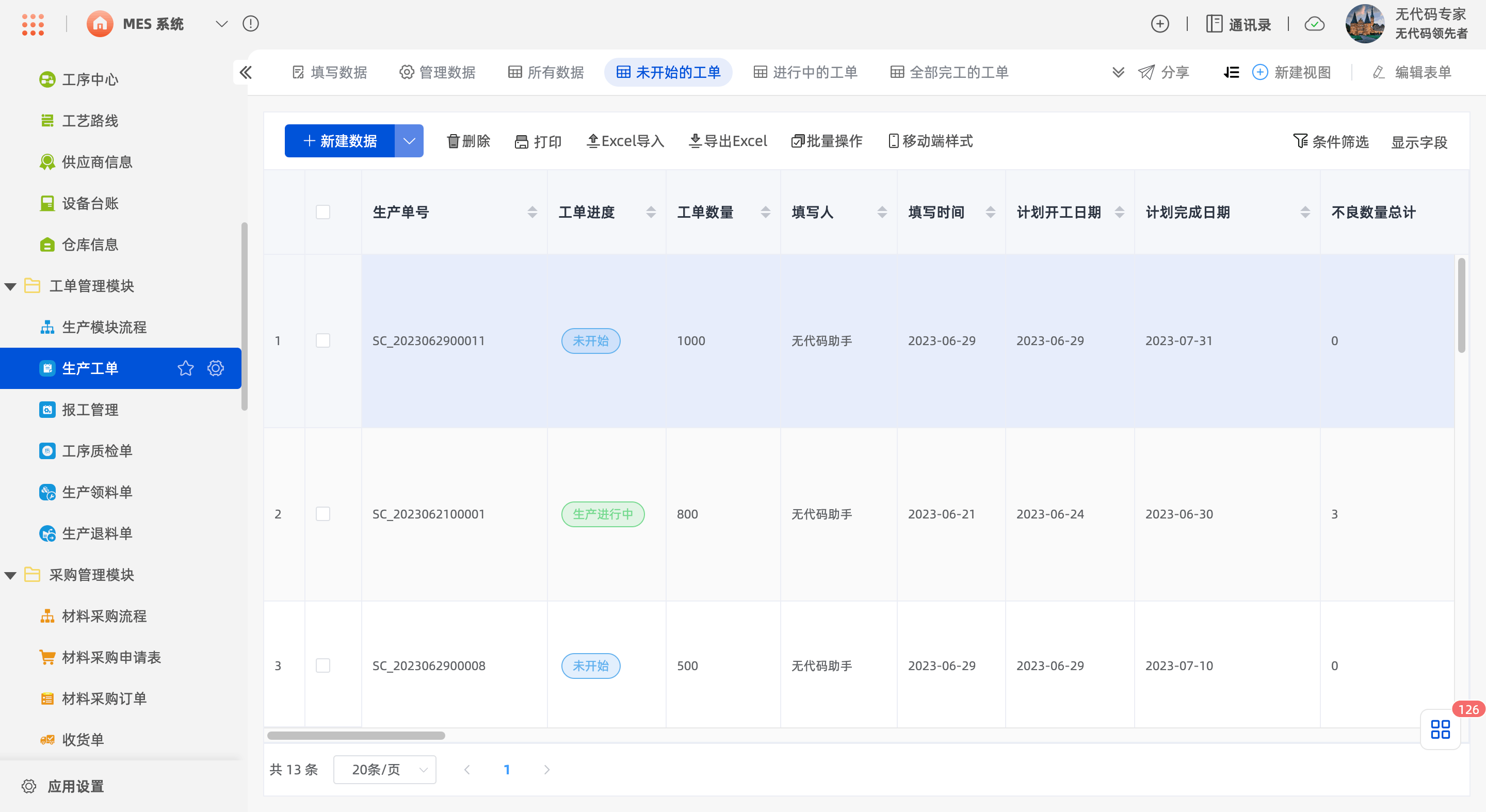The height and width of the screenshot is (812, 1486).
Task: Click the floating widget icon with 126 badge
Action: [x=1440, y=729]
